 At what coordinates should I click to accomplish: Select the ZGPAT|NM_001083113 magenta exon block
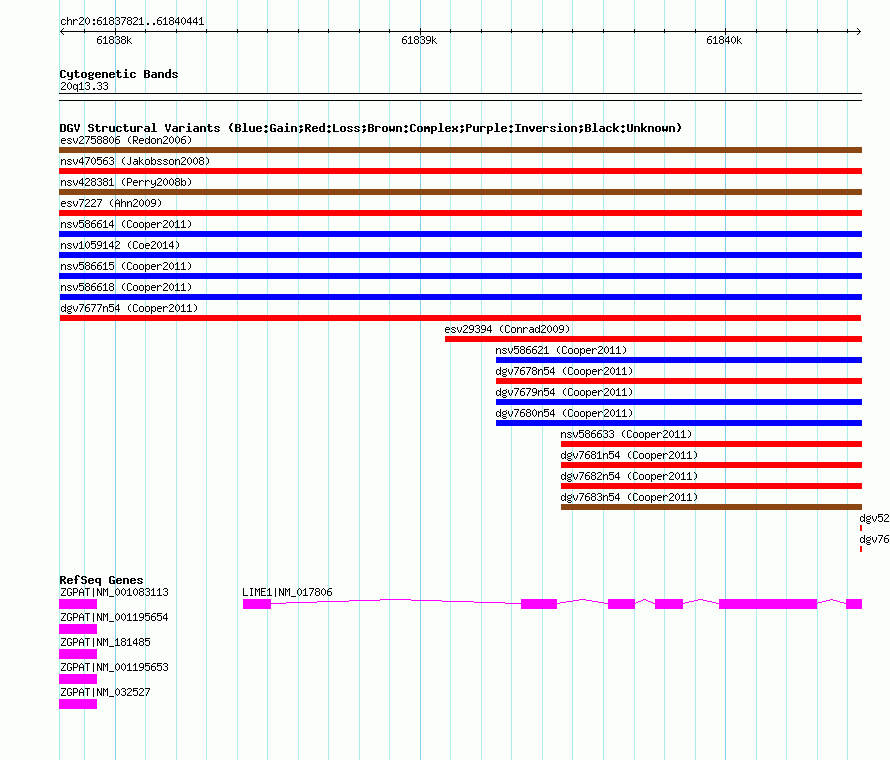[x=78, y=604]
